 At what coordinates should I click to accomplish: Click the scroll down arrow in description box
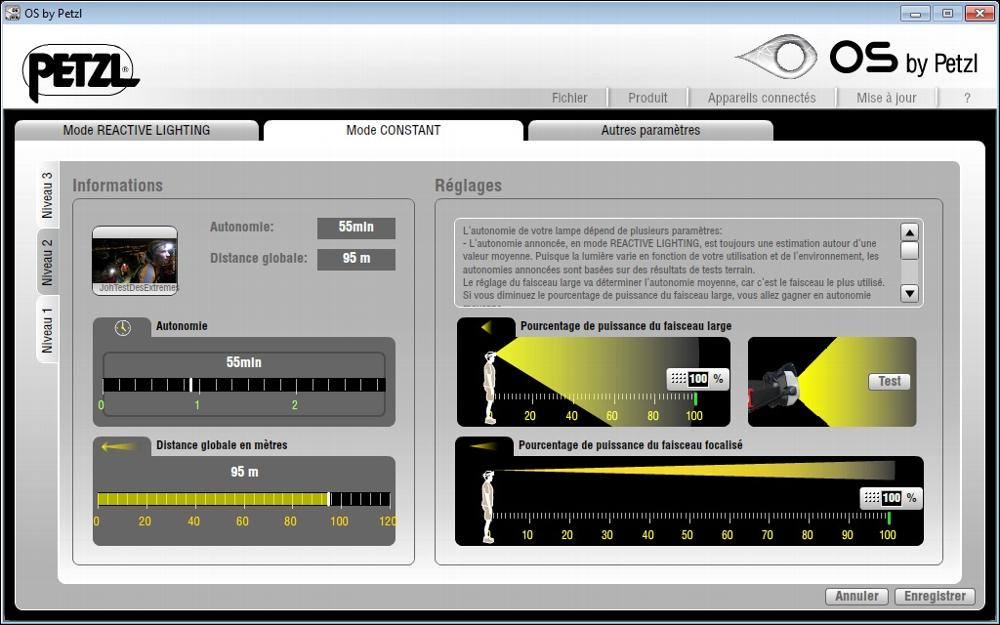tap(909, 293)
